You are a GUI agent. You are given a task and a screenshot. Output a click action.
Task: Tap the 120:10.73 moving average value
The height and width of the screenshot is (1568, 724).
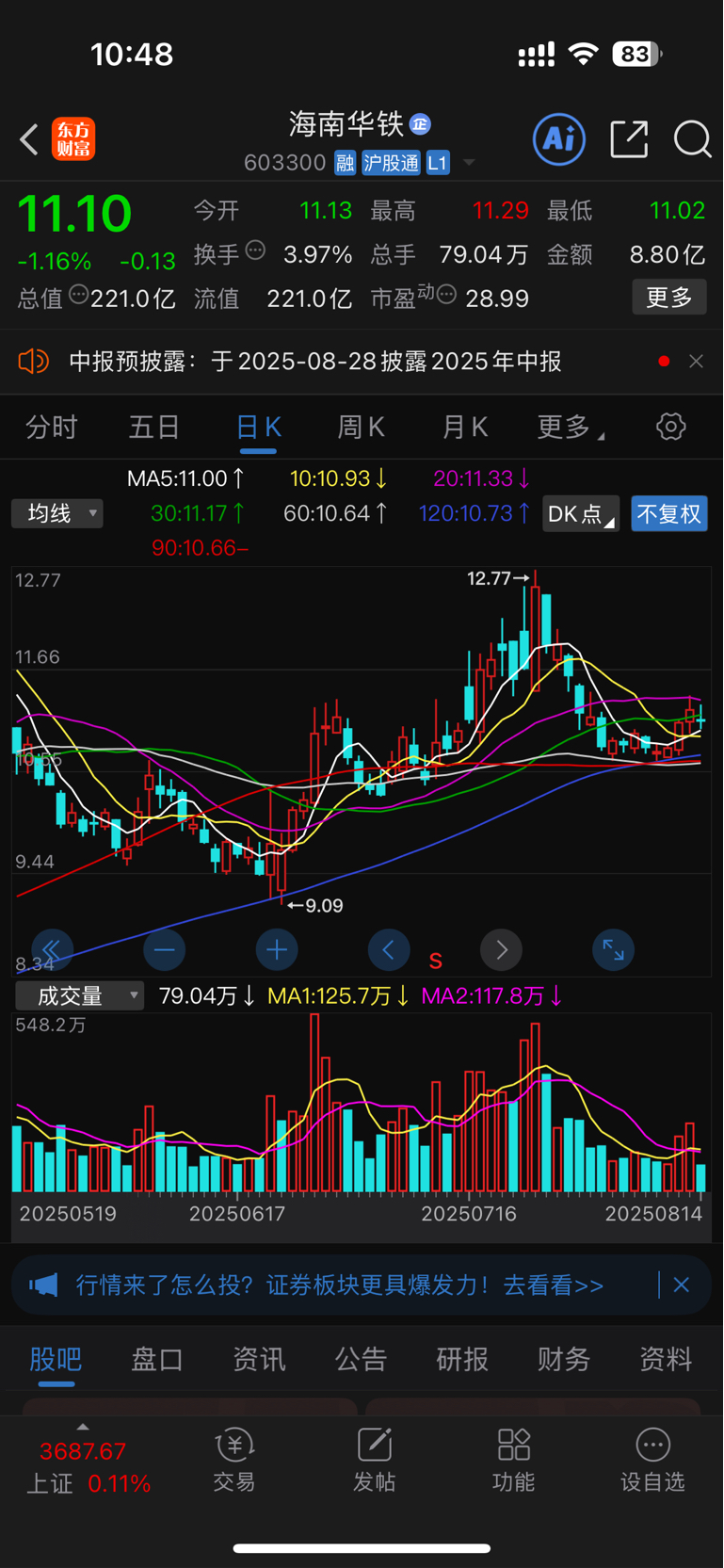point(474,513)
